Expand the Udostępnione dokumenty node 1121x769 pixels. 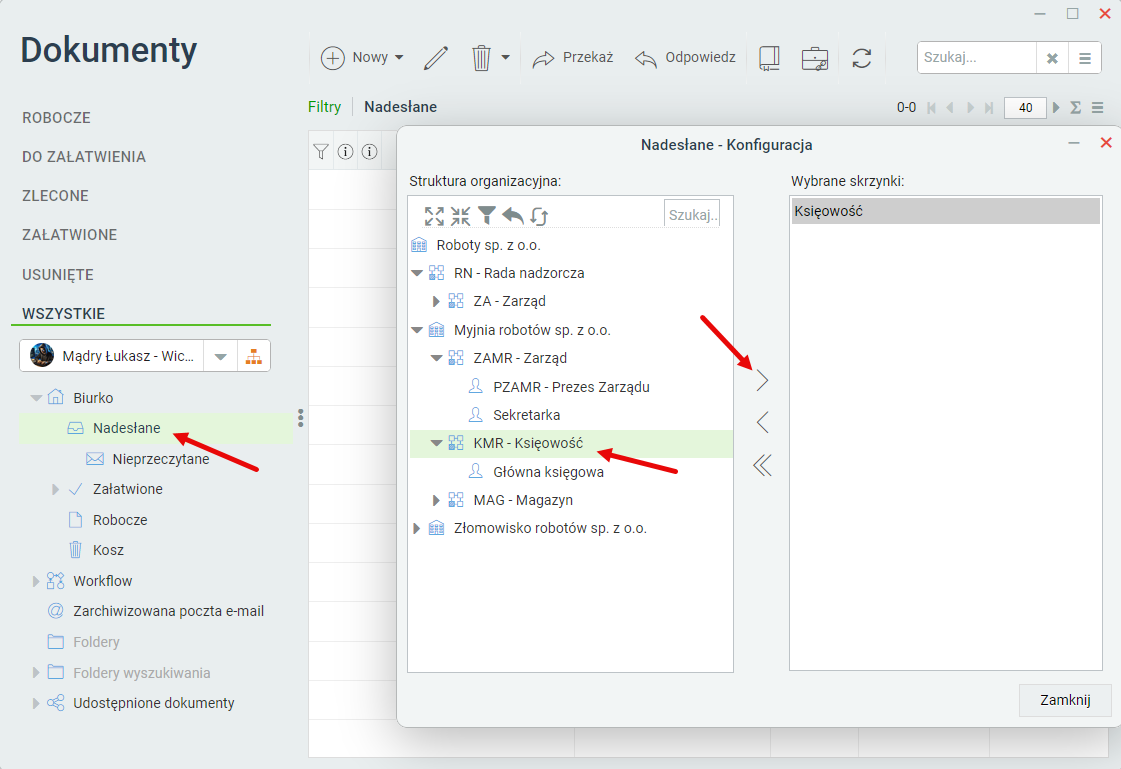pos(36,703)
